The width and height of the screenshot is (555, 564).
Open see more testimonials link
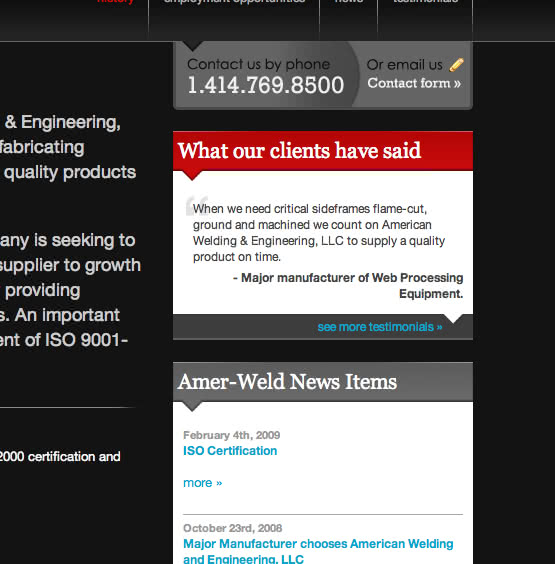pyautogui.click(x=380, y=327)
